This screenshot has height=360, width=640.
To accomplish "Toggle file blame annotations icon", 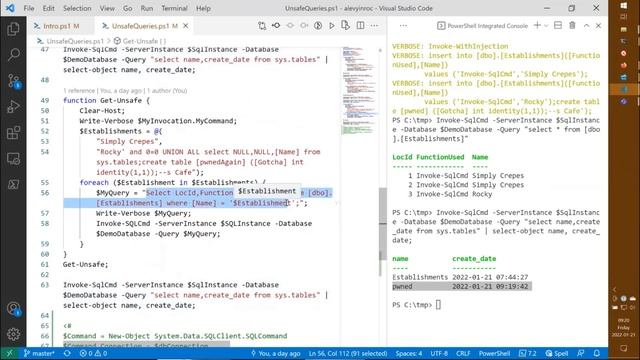I will pyautogui.click(x=318, y=26).
